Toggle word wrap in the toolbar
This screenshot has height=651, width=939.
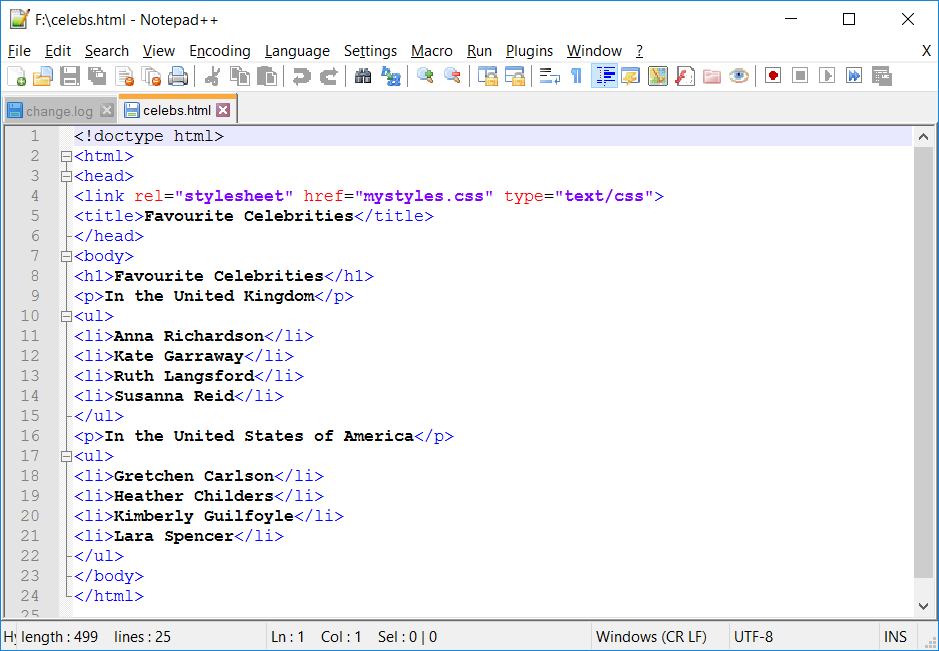tap(549, 77)
